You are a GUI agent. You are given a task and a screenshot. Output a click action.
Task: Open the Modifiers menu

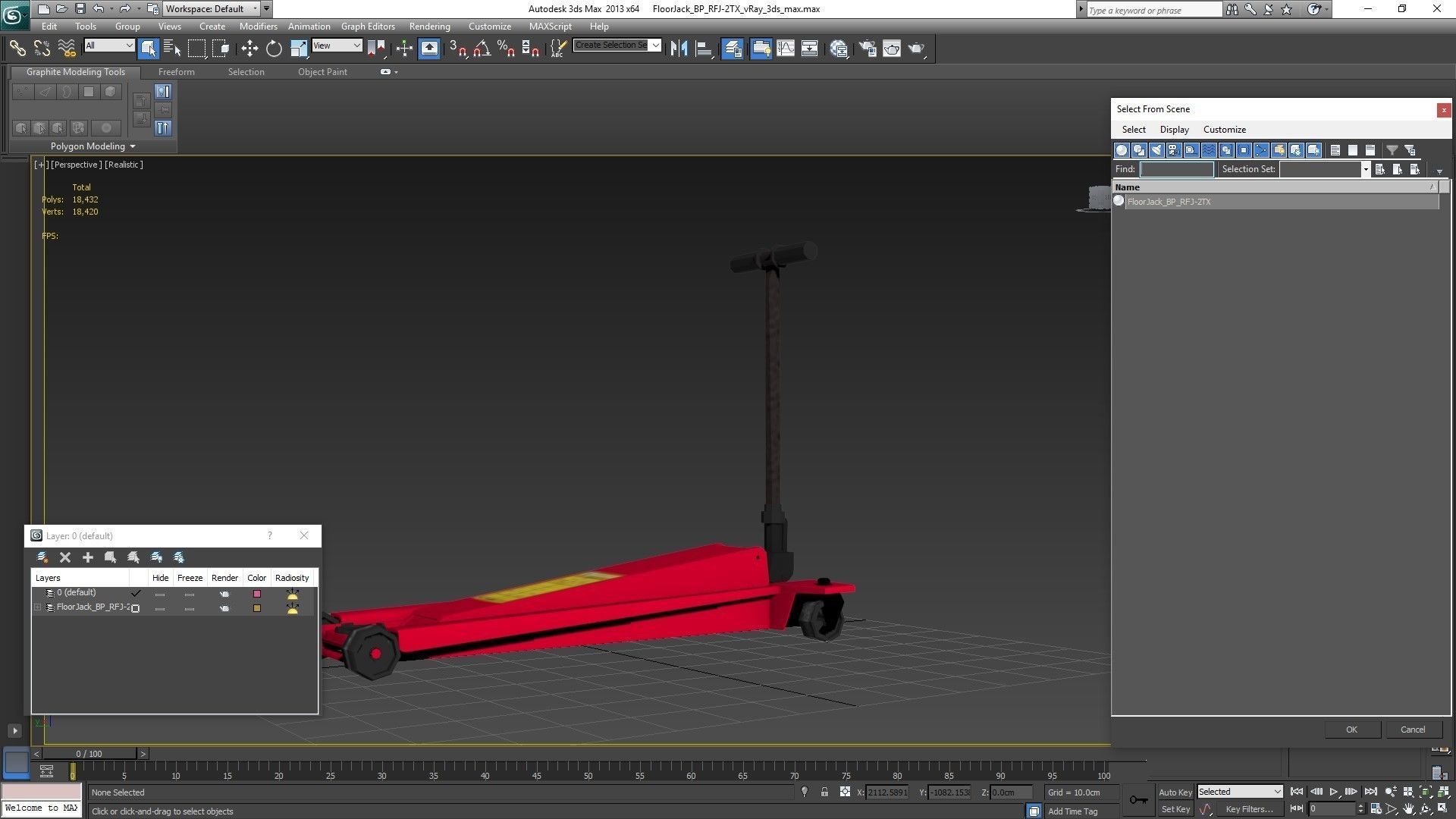pos(258,26)
